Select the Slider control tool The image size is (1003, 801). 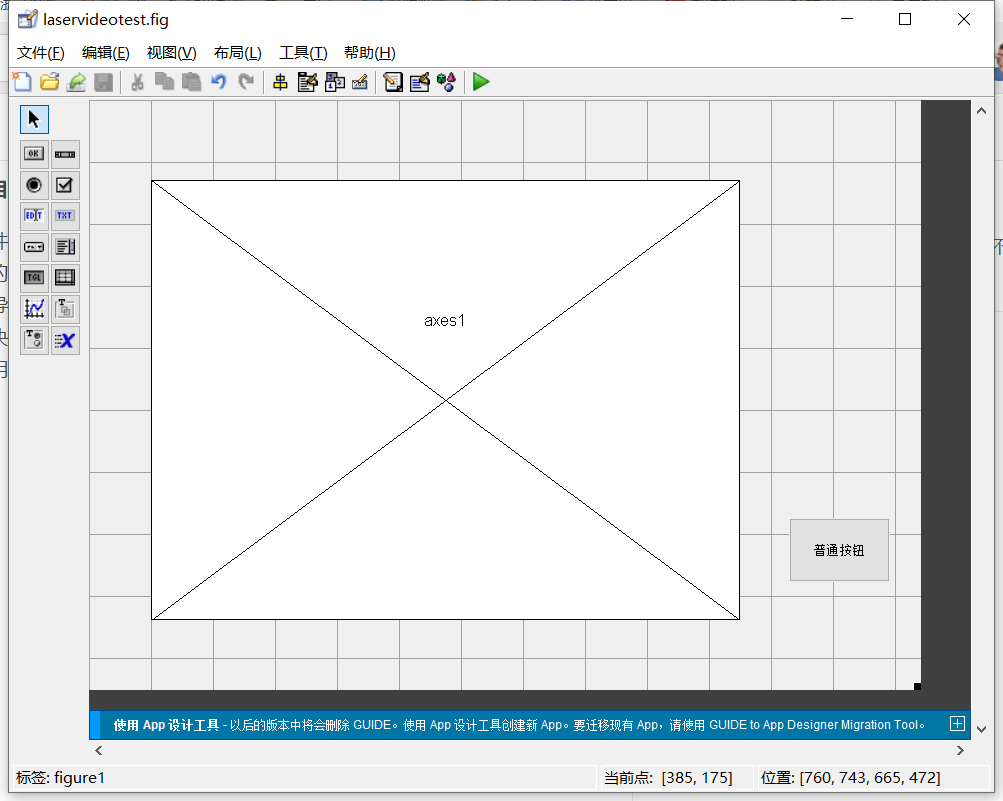(65, 153)
